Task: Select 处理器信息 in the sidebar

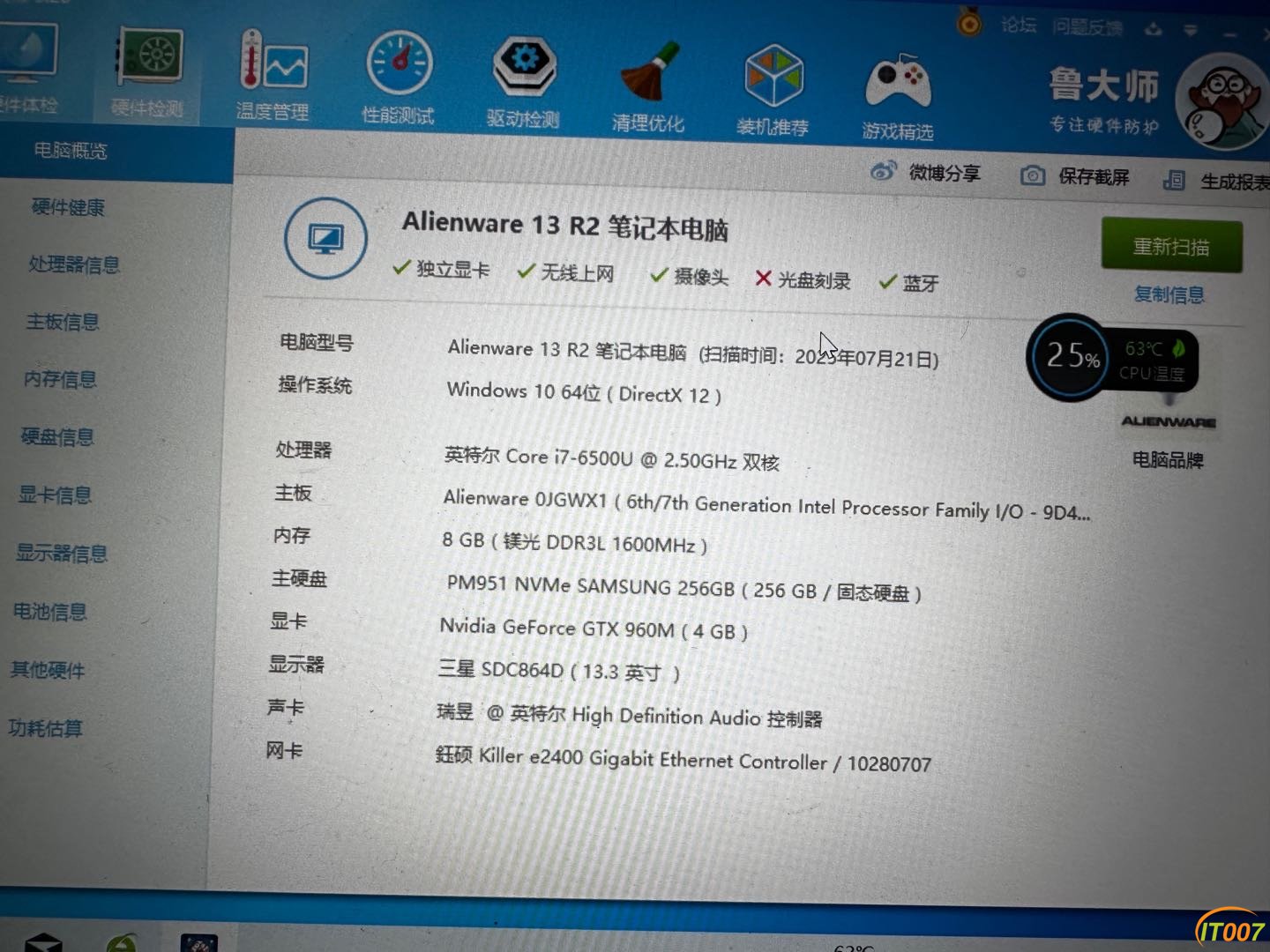Action: (x=74, y=264)
